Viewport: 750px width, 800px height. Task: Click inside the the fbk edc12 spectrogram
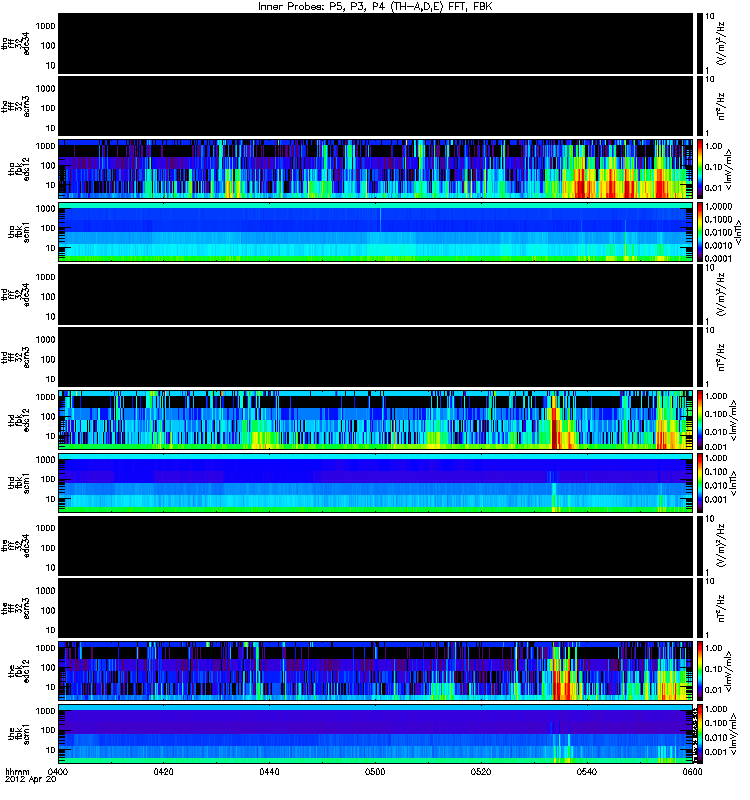pyautogui.click(x=375, y=671)
